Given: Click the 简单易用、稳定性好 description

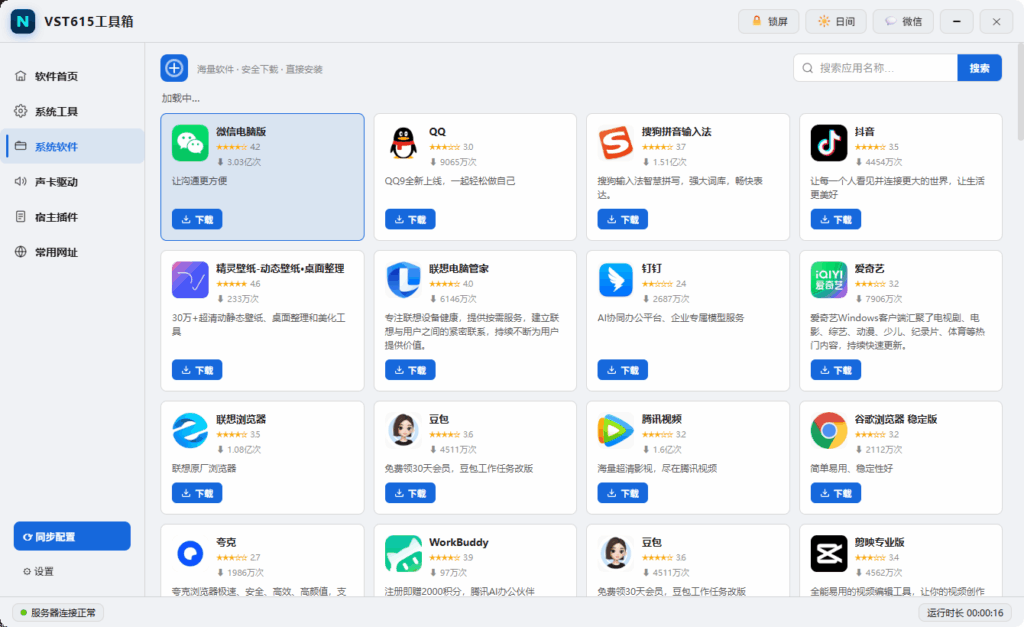Looking at the screenshot, I should (852, 468).
